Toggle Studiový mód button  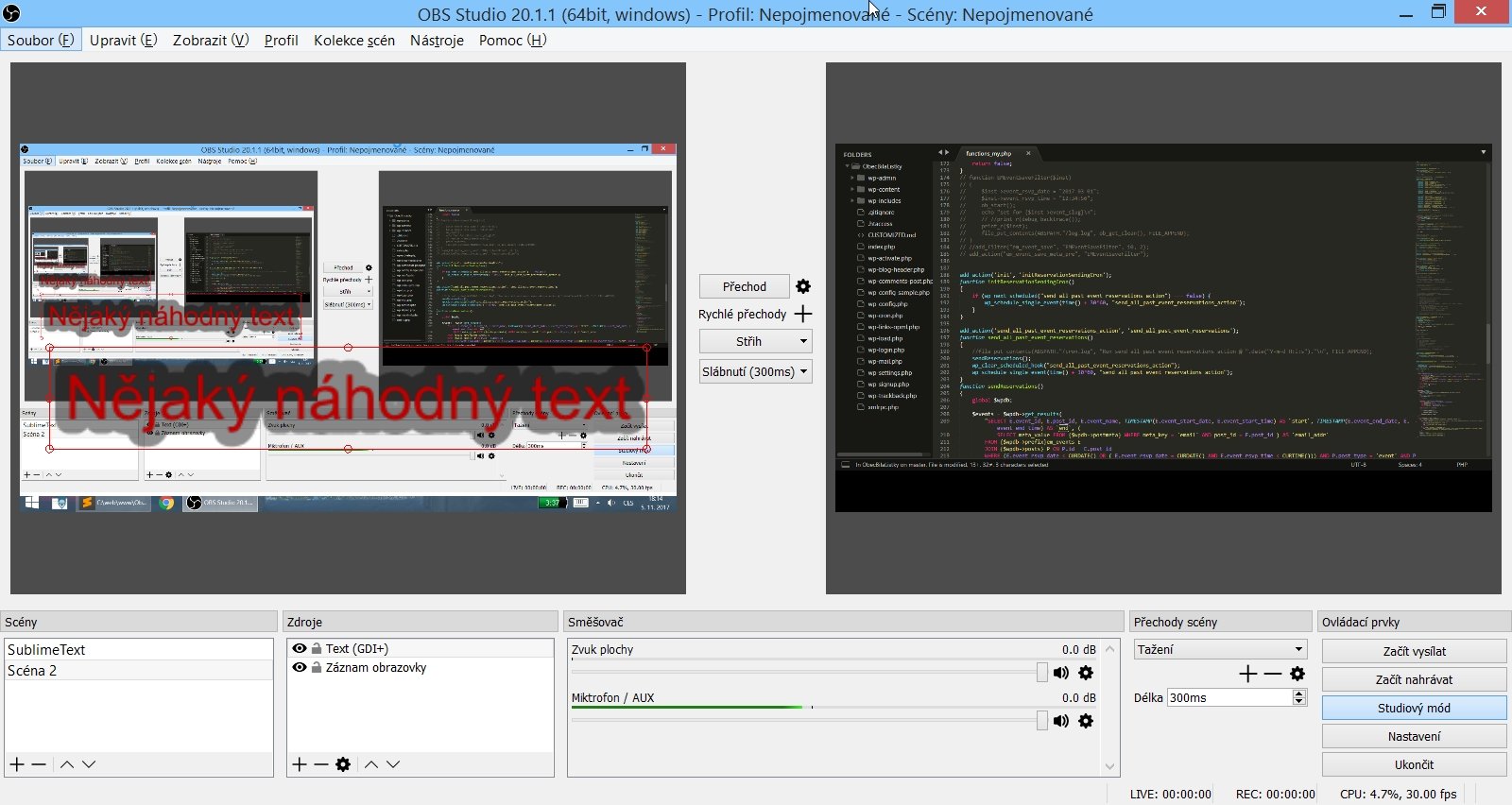(x=1414, y=708)
